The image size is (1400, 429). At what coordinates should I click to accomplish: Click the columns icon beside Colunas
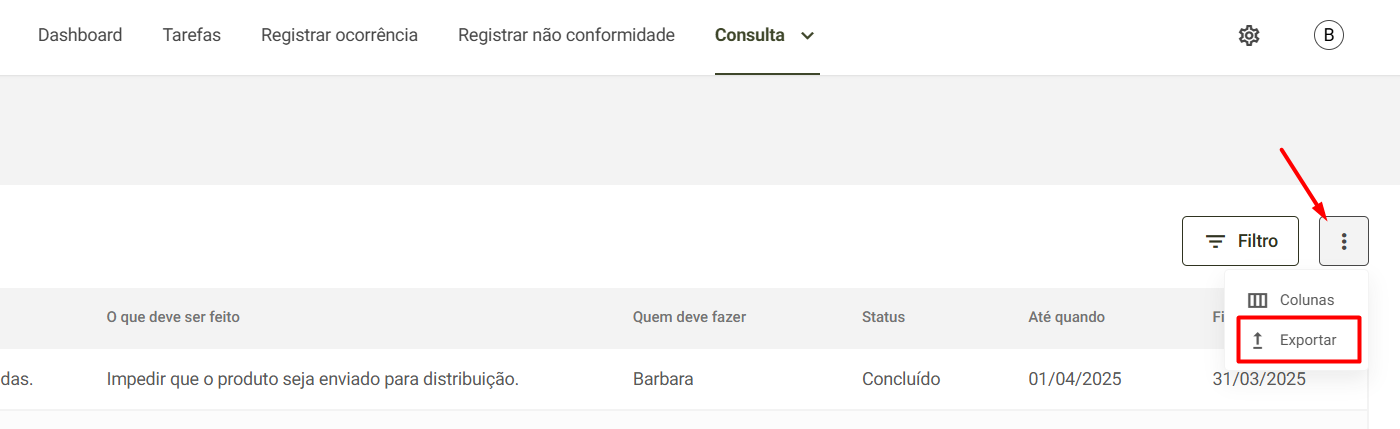tap(1258, 300)
